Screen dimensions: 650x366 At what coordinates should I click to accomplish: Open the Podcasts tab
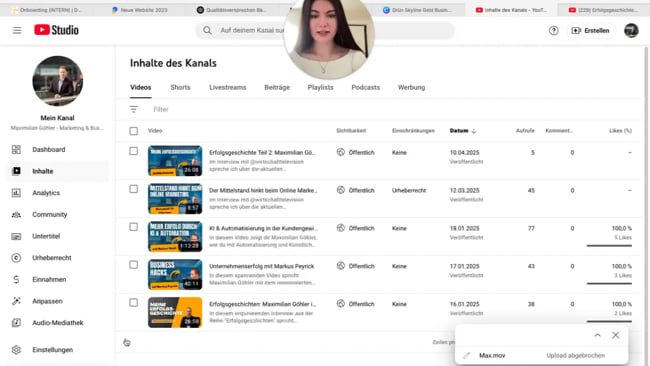coord(366,87)
